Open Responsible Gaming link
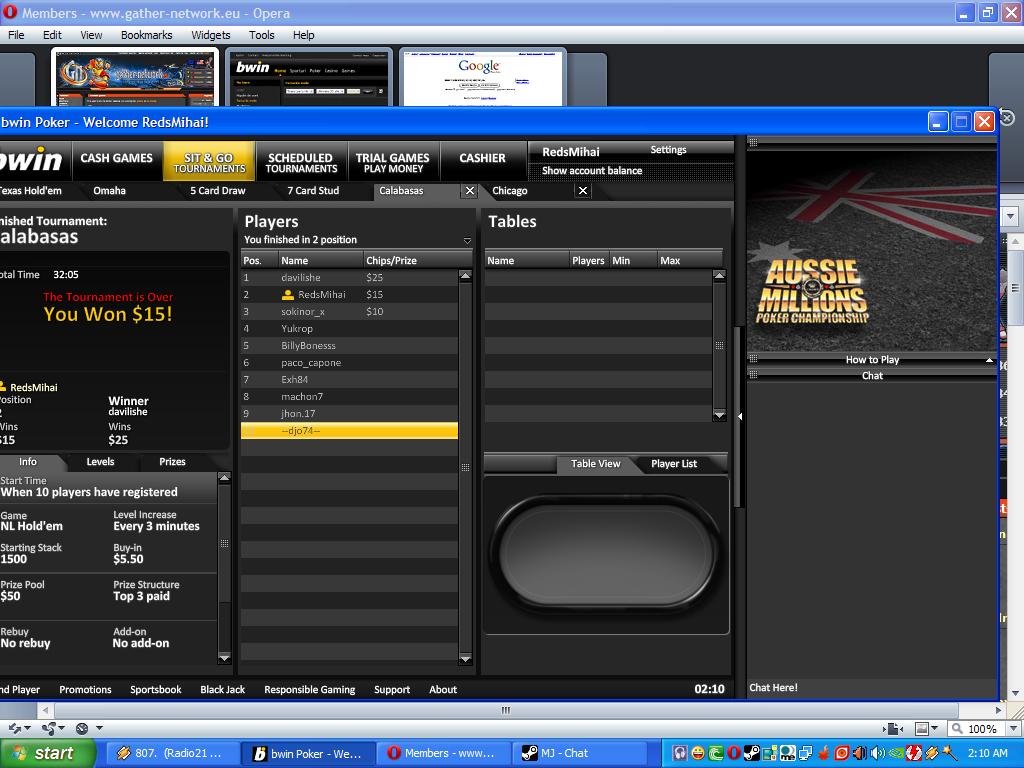 click(x=310, y=690)
